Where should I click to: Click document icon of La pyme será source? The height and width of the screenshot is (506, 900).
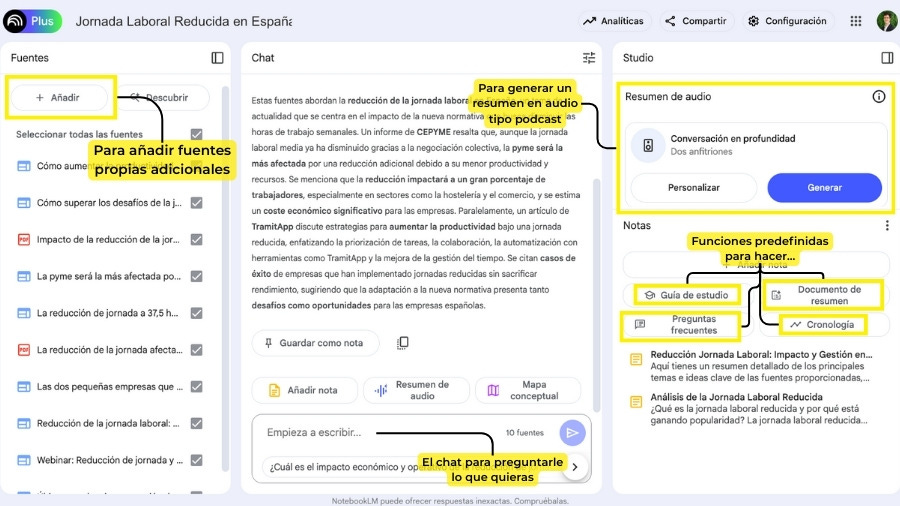[24, 277]
